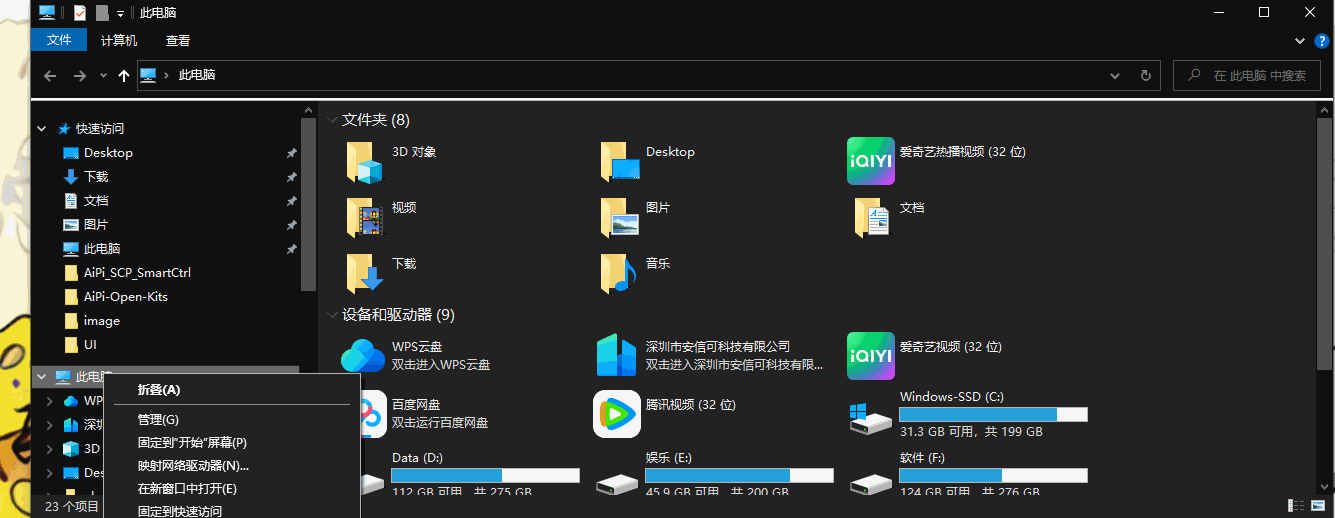Collapse the 设备和驱动器 (9) group
Screen dimensions: 1335x518
(332, 315)
